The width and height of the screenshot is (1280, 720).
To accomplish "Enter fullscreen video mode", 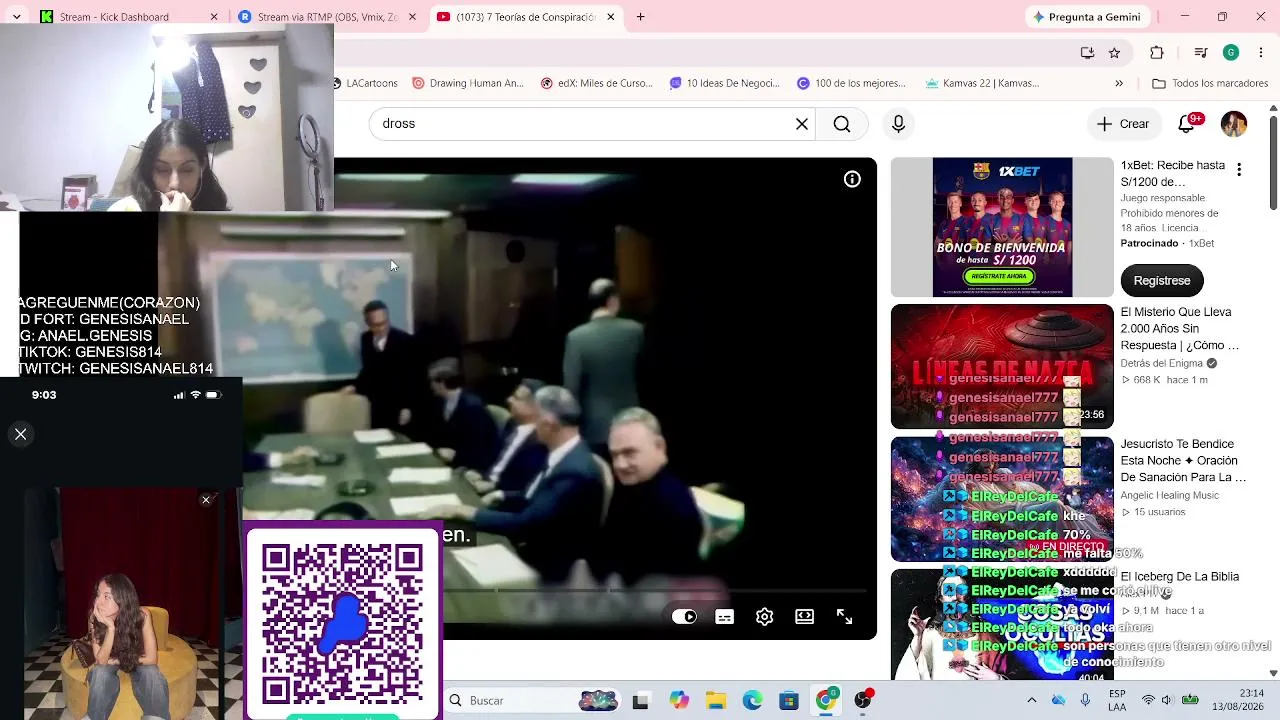I will [x=844, y=617].
